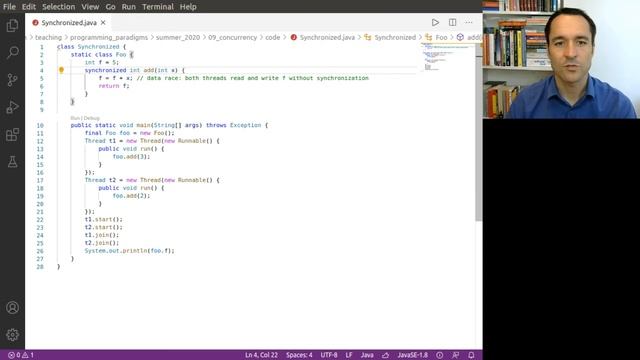640x360 pixels.
Task: Click 'System.out.println(foo.f);' on line 26
Action: [x=129, y=251]
